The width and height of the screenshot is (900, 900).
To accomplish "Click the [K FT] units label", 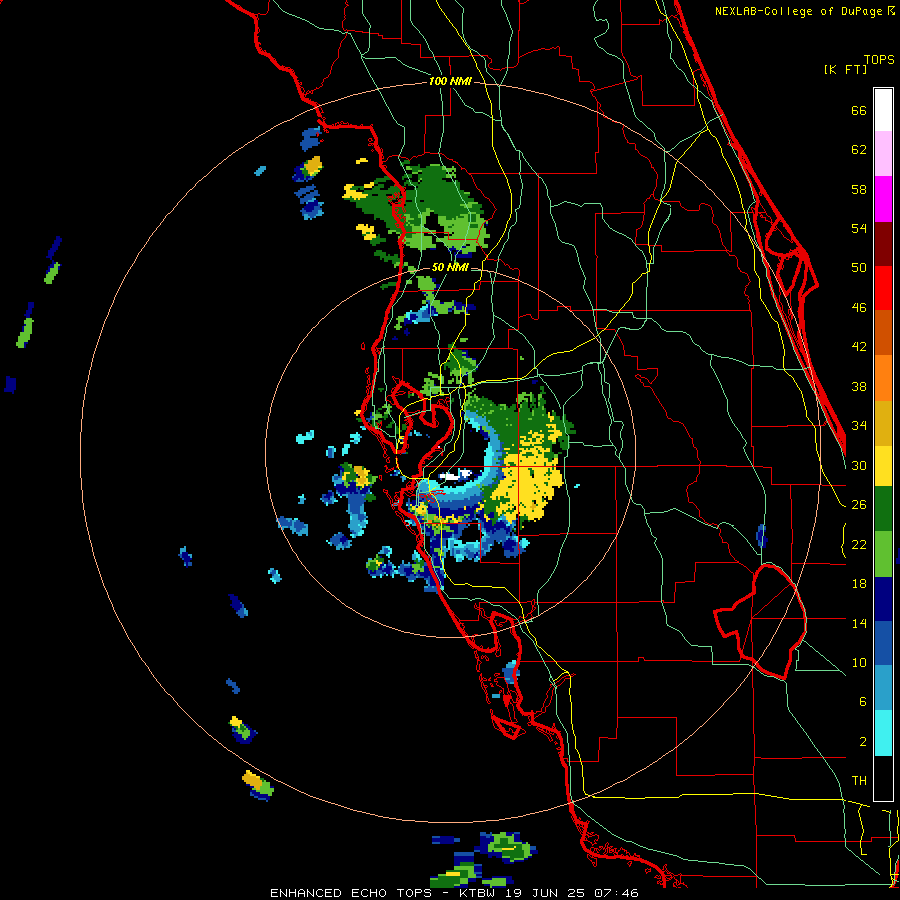I will pyautogui.click(x=845, y=70).
